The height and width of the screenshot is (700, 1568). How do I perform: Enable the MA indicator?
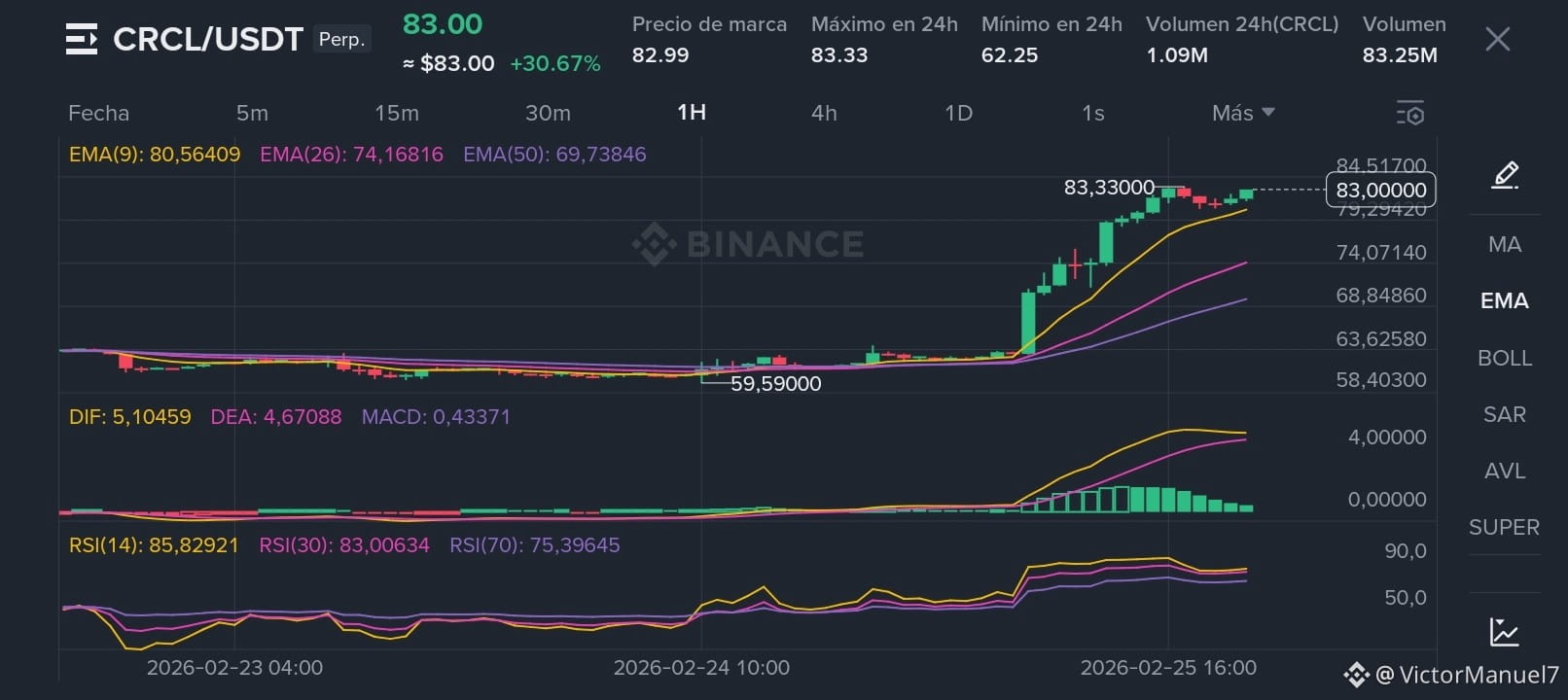[1504, 244]
